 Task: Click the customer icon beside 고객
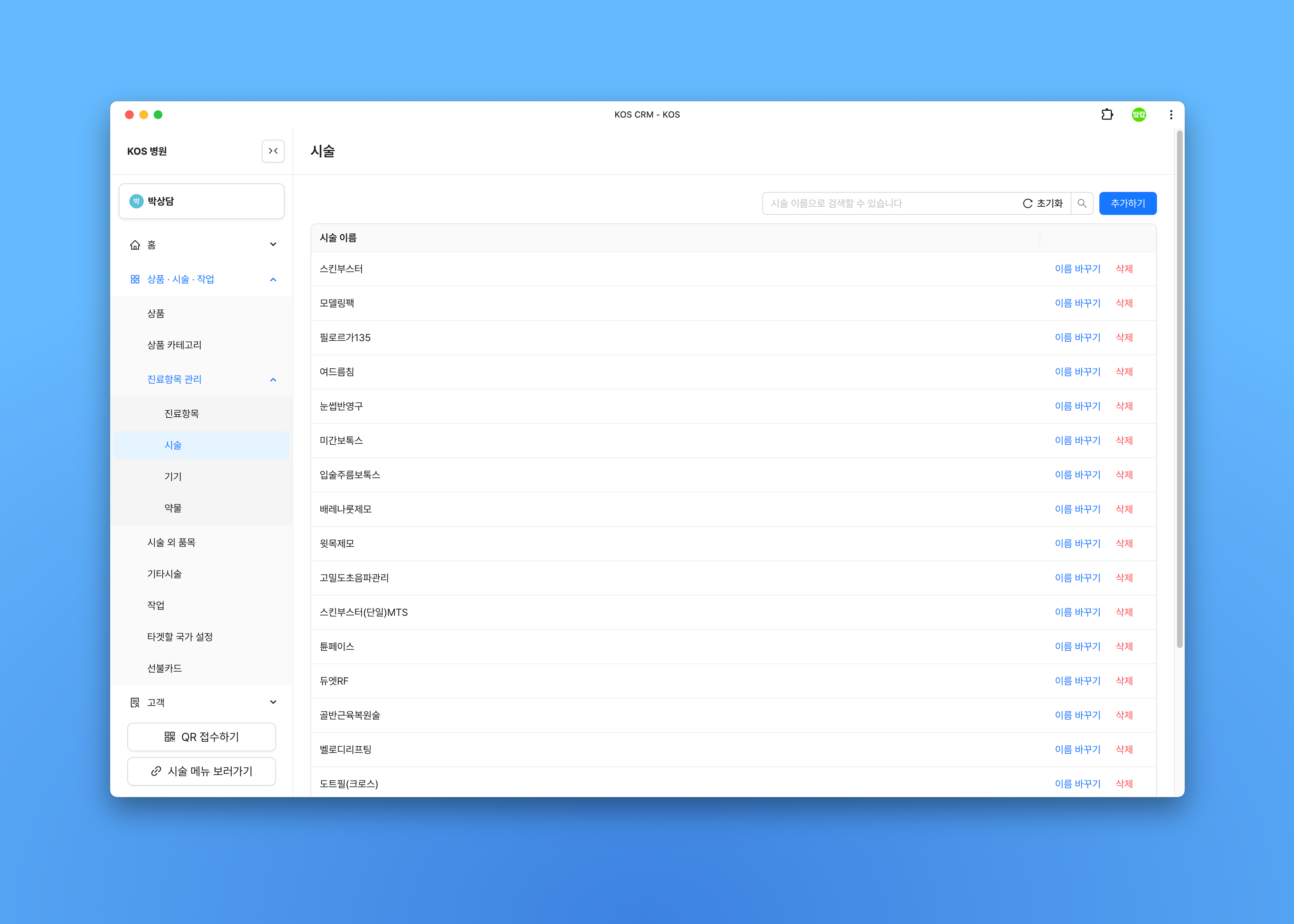coord(135,703)
